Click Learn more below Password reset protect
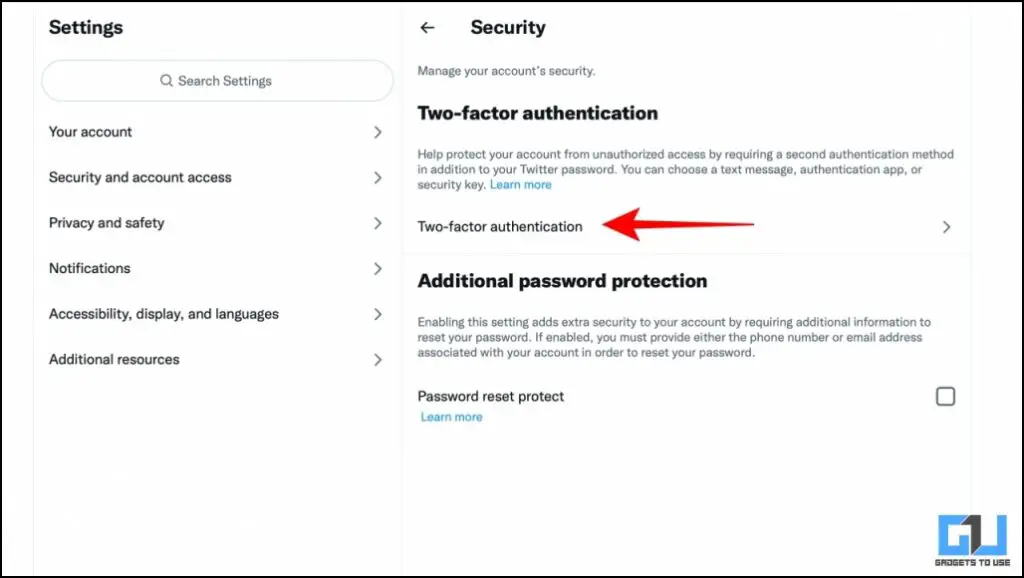 pos(451,417)
